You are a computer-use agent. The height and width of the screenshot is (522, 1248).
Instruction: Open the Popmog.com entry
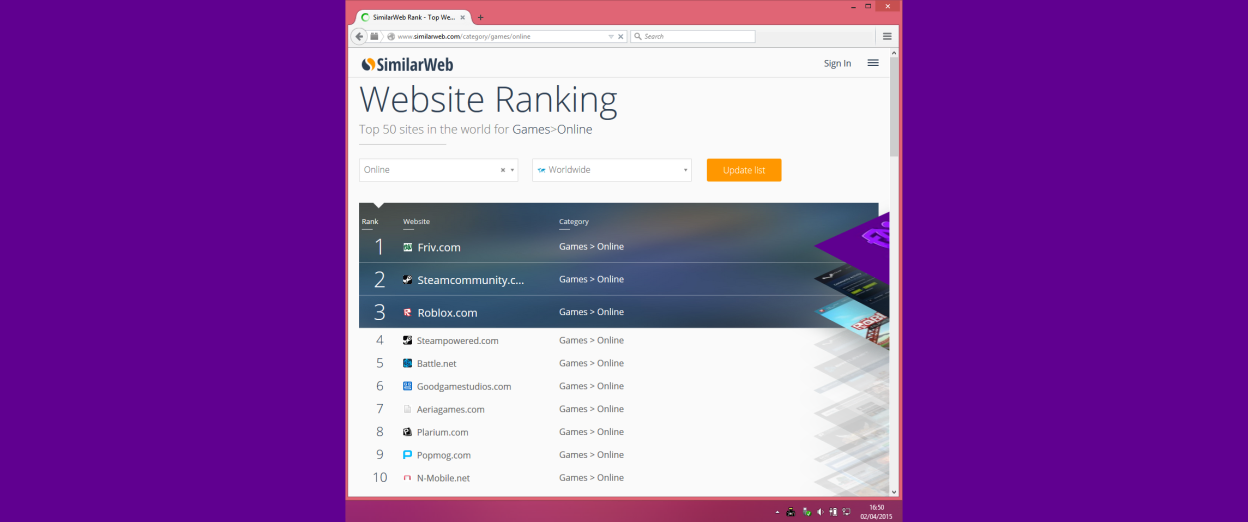coord(443,455)
